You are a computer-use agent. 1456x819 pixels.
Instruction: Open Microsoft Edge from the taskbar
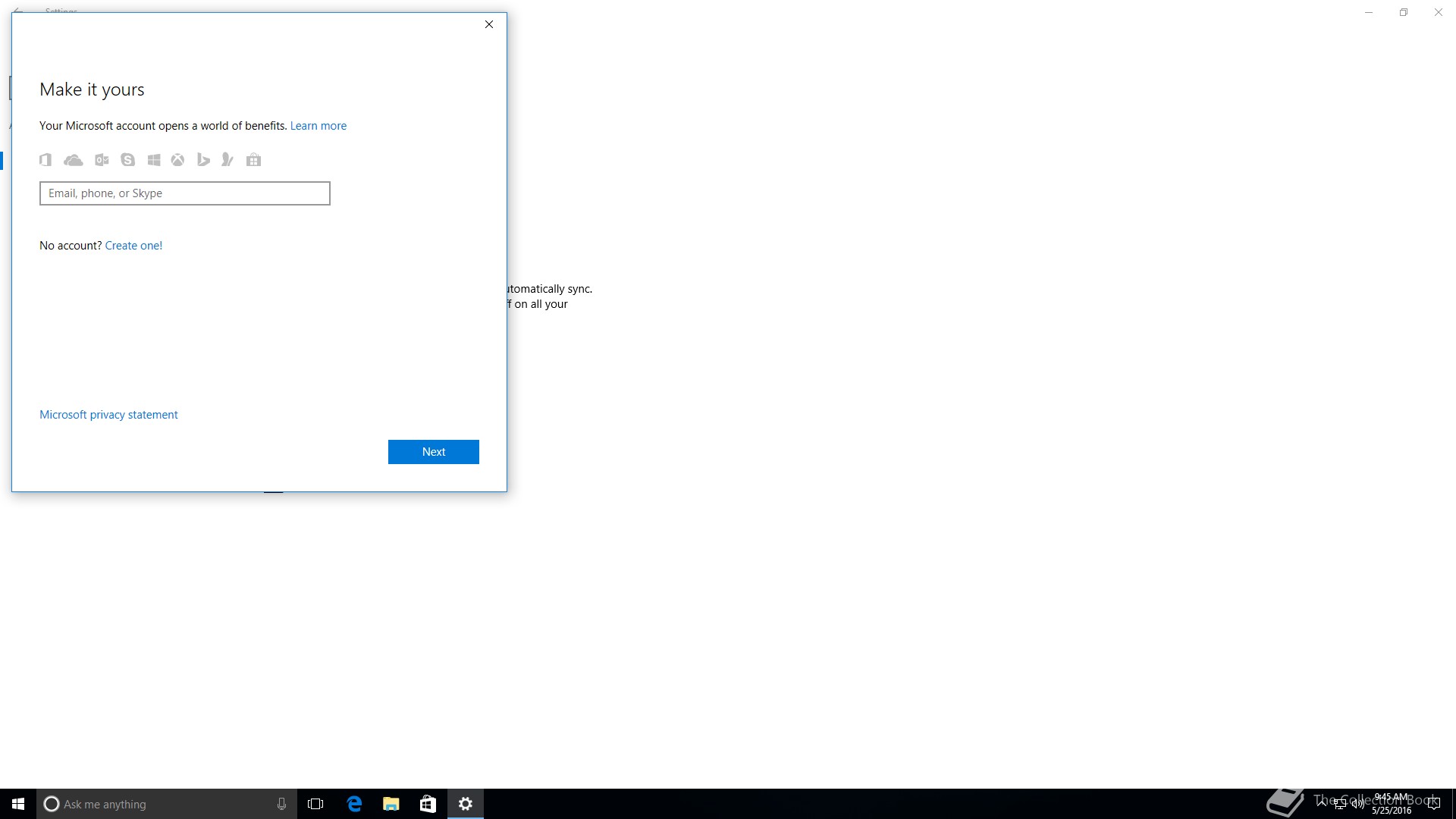[x=354, y=804]
